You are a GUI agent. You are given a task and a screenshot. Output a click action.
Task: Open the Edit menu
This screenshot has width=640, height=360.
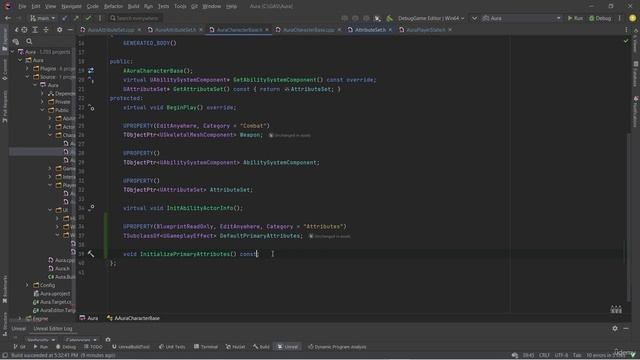[x=36, y=7]
